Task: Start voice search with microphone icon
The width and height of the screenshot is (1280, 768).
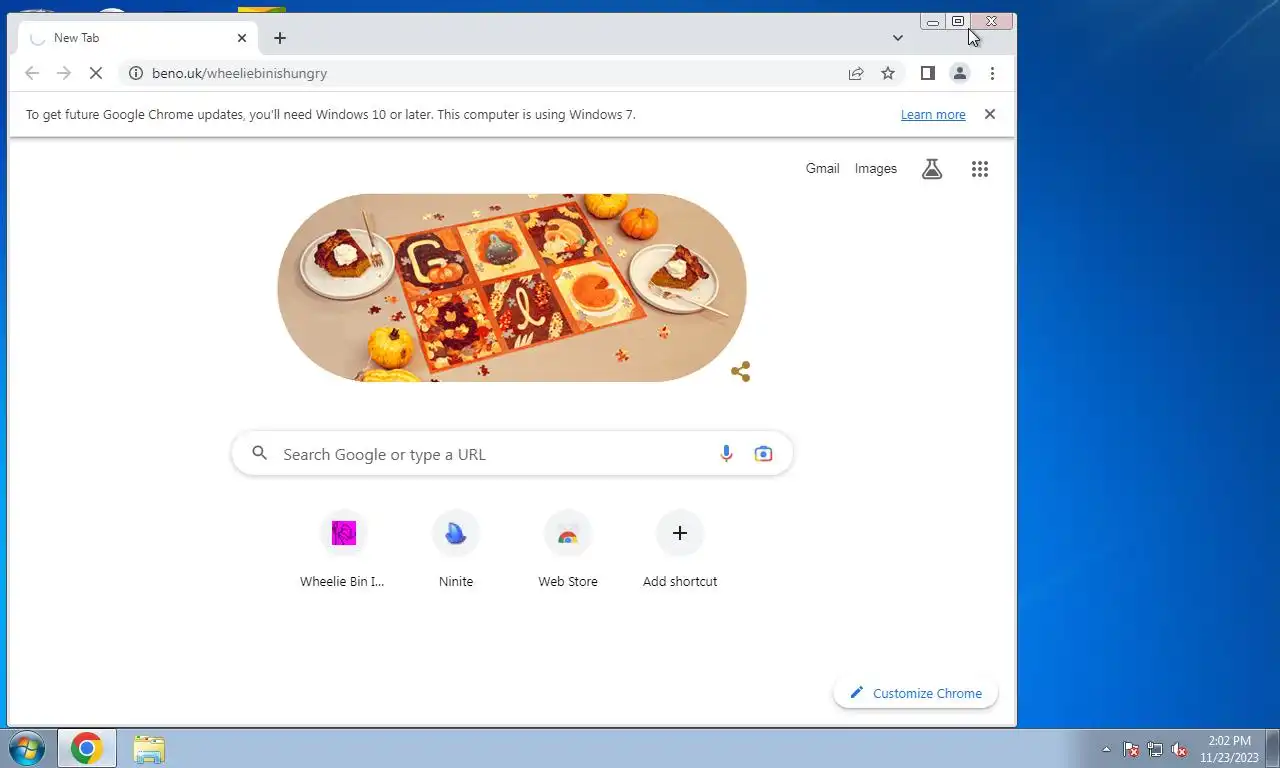Action: click(727, 454)
